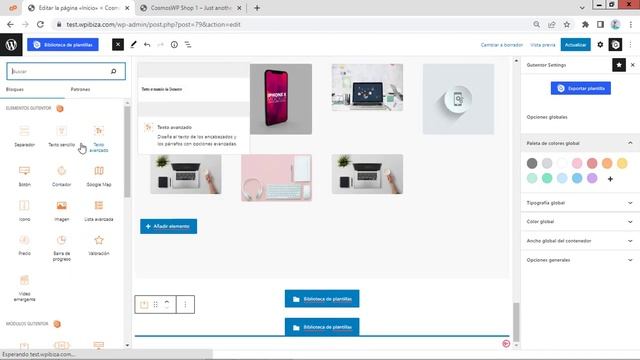Screen dimensions: 640x360
Task: Insert the Icono block
Action: tap(24, 210)
